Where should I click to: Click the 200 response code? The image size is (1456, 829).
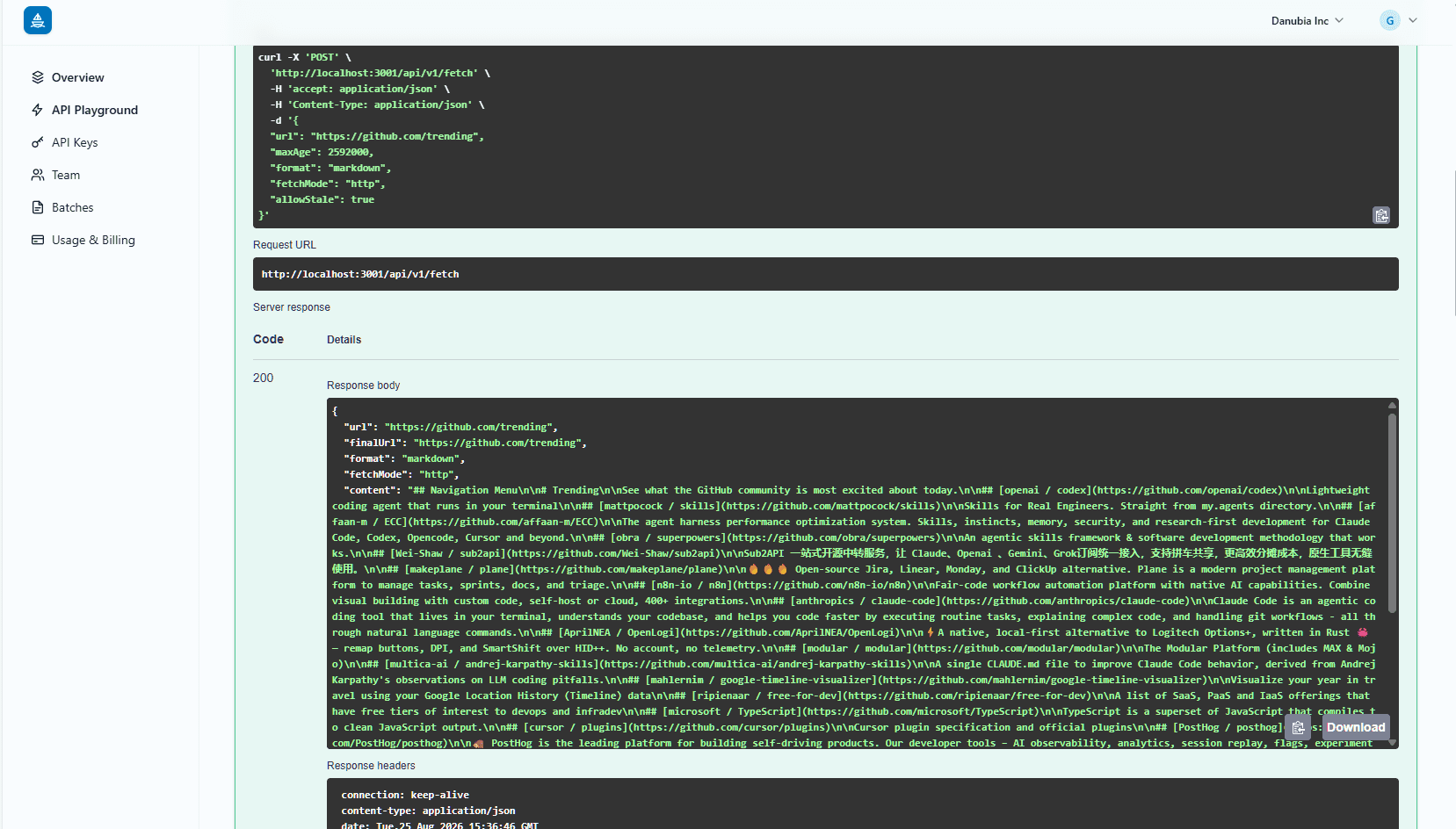click(263, 378)
